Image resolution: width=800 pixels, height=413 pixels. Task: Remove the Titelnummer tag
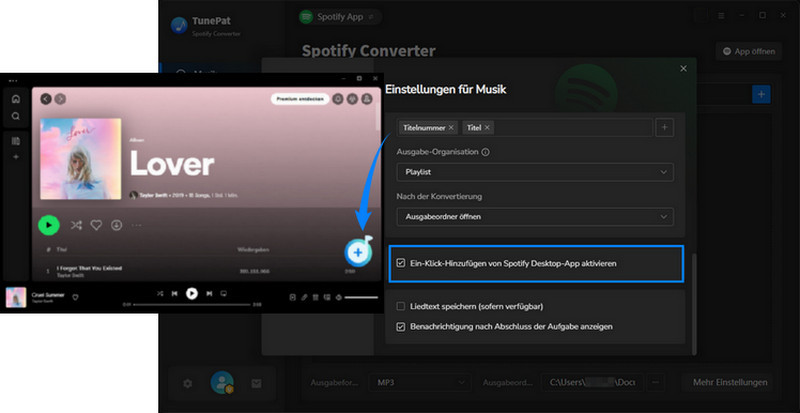pyautogui.click(x=451, y=128)
